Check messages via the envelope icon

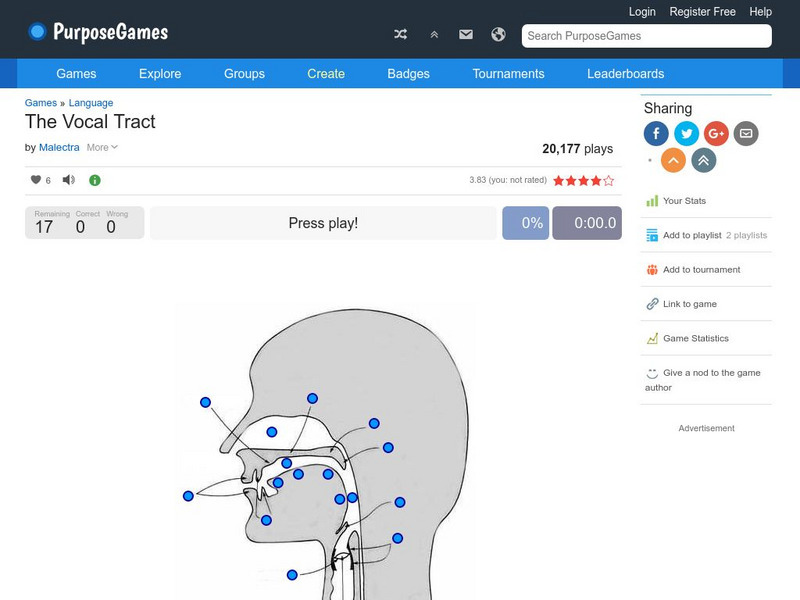(x=465, y=33)
